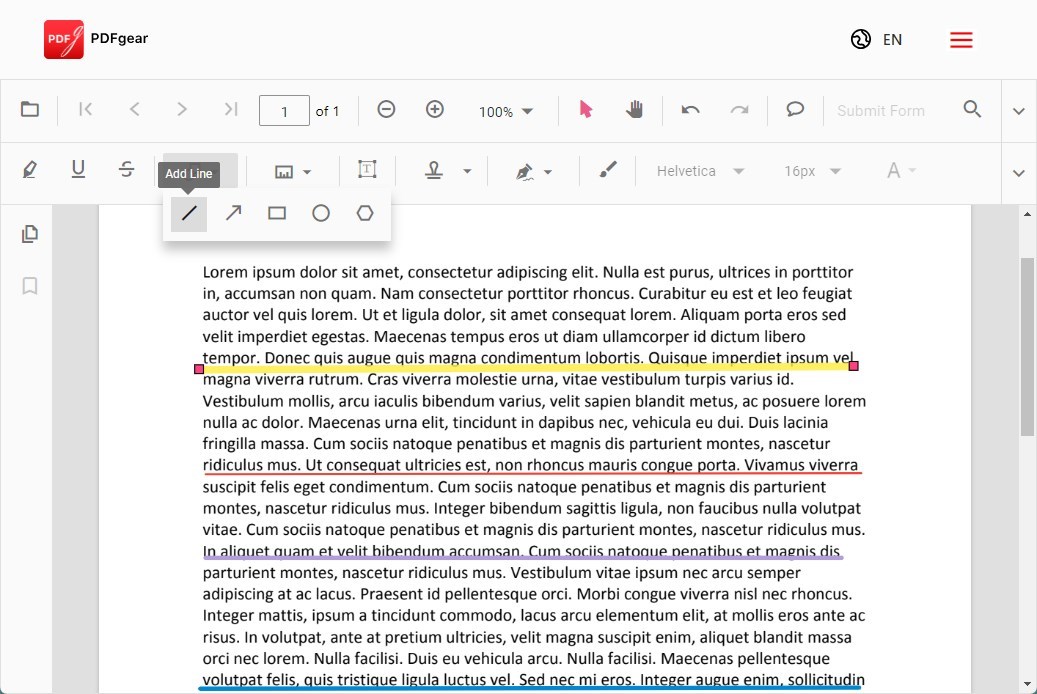Select the Ellipse shape tool
Viewport: 1037px width, 694px height.
321,213
